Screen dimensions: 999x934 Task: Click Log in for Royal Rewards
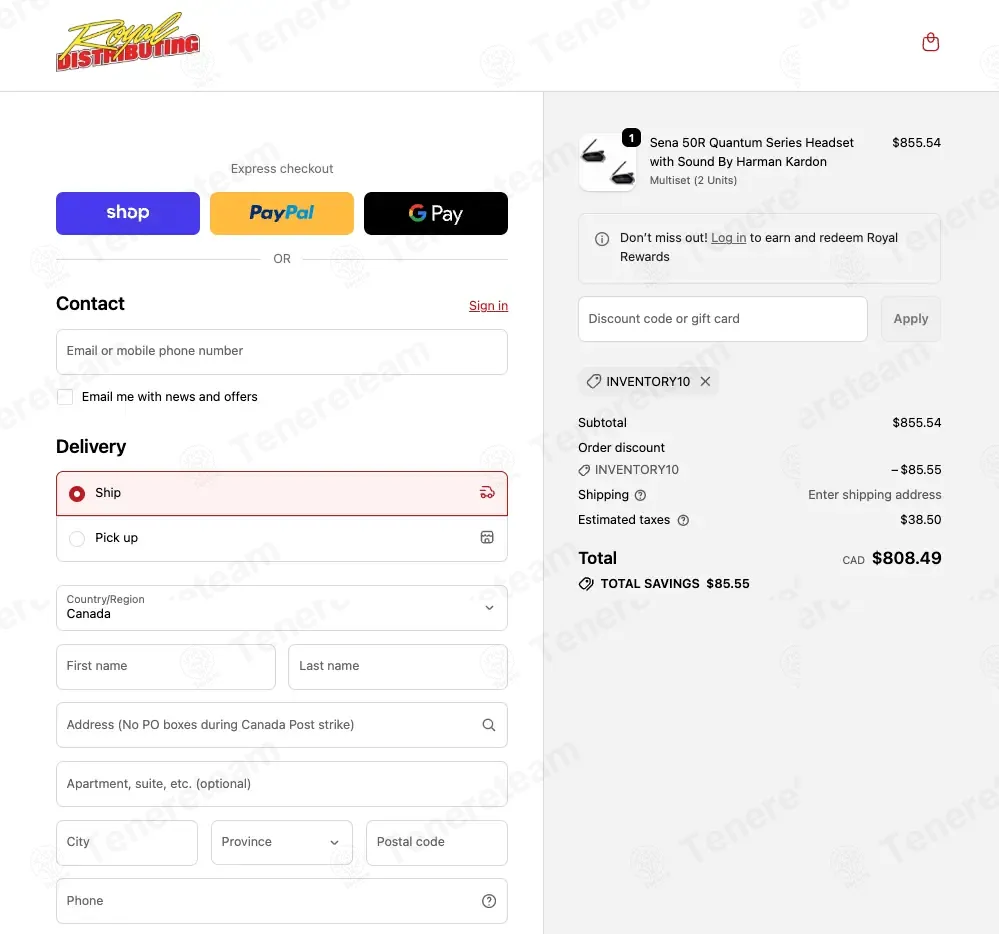pyautogui.click(x=728, y=238)
